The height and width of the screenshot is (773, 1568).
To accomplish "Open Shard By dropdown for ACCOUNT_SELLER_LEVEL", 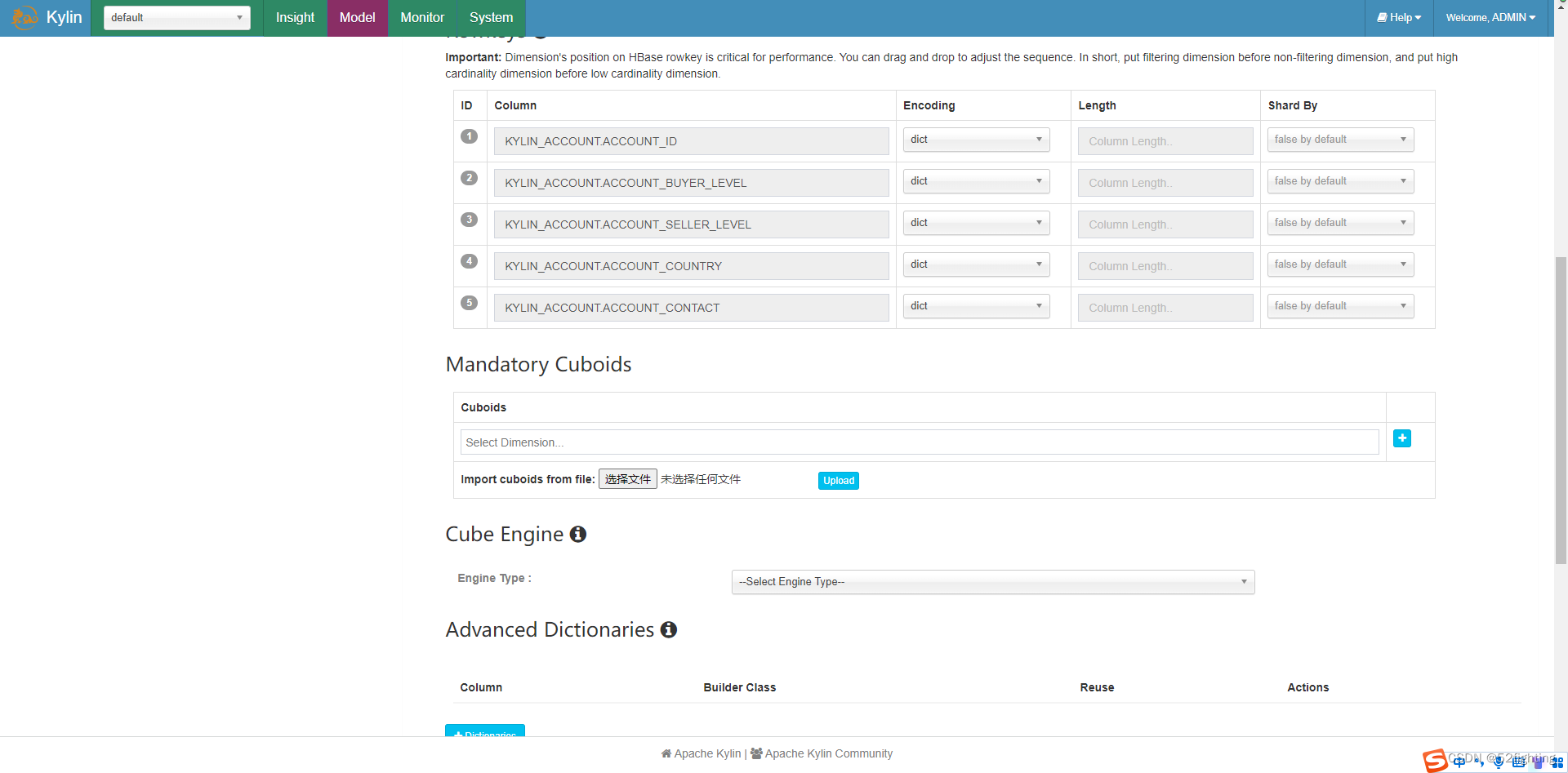I will point(1340,223).
